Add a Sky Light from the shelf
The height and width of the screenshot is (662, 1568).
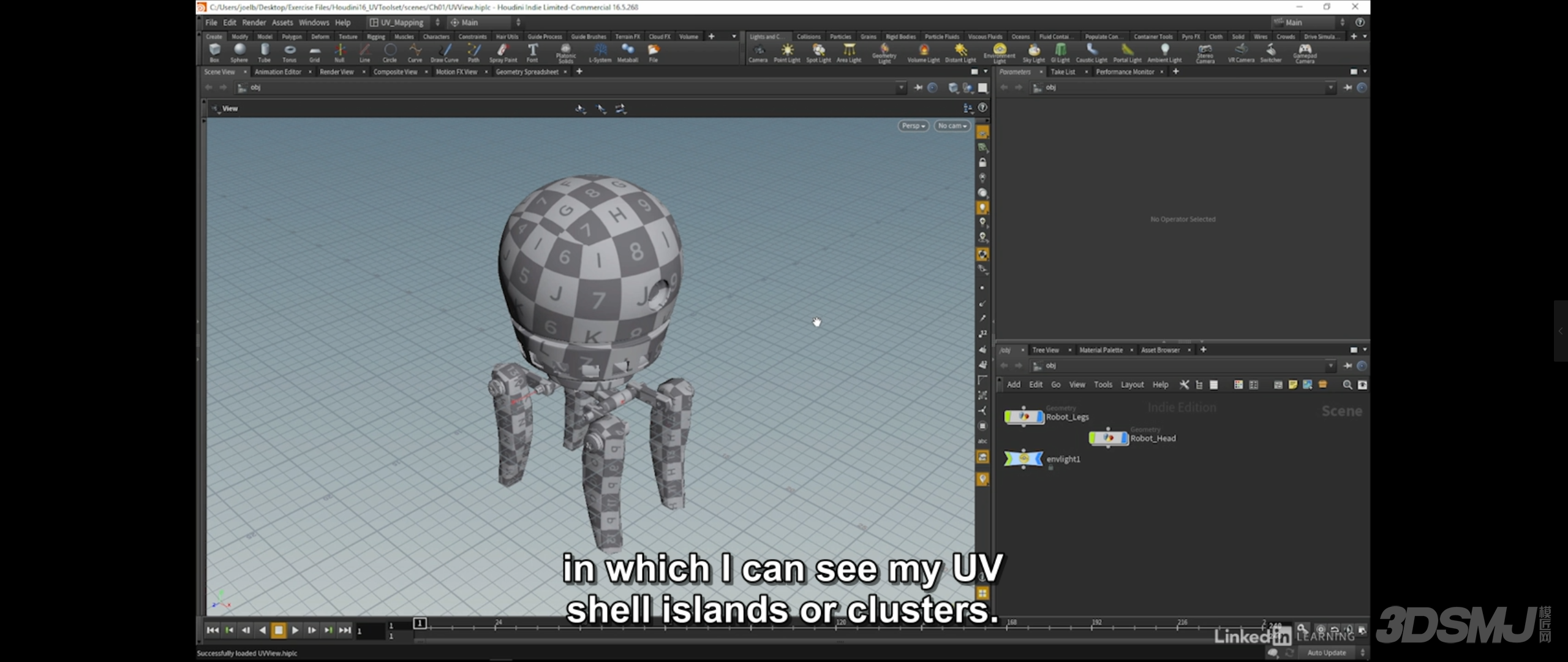(x=1034, y=52)
